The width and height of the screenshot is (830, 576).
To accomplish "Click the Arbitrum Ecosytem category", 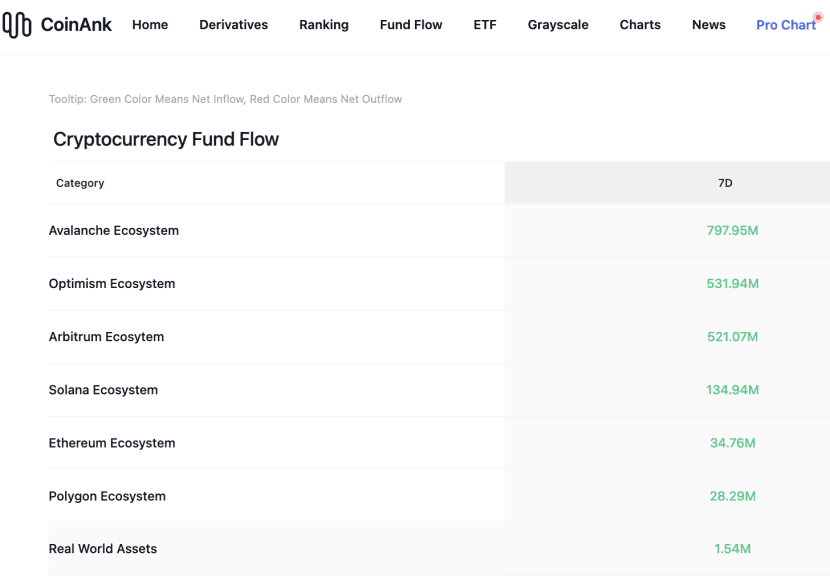I will 106,337.
